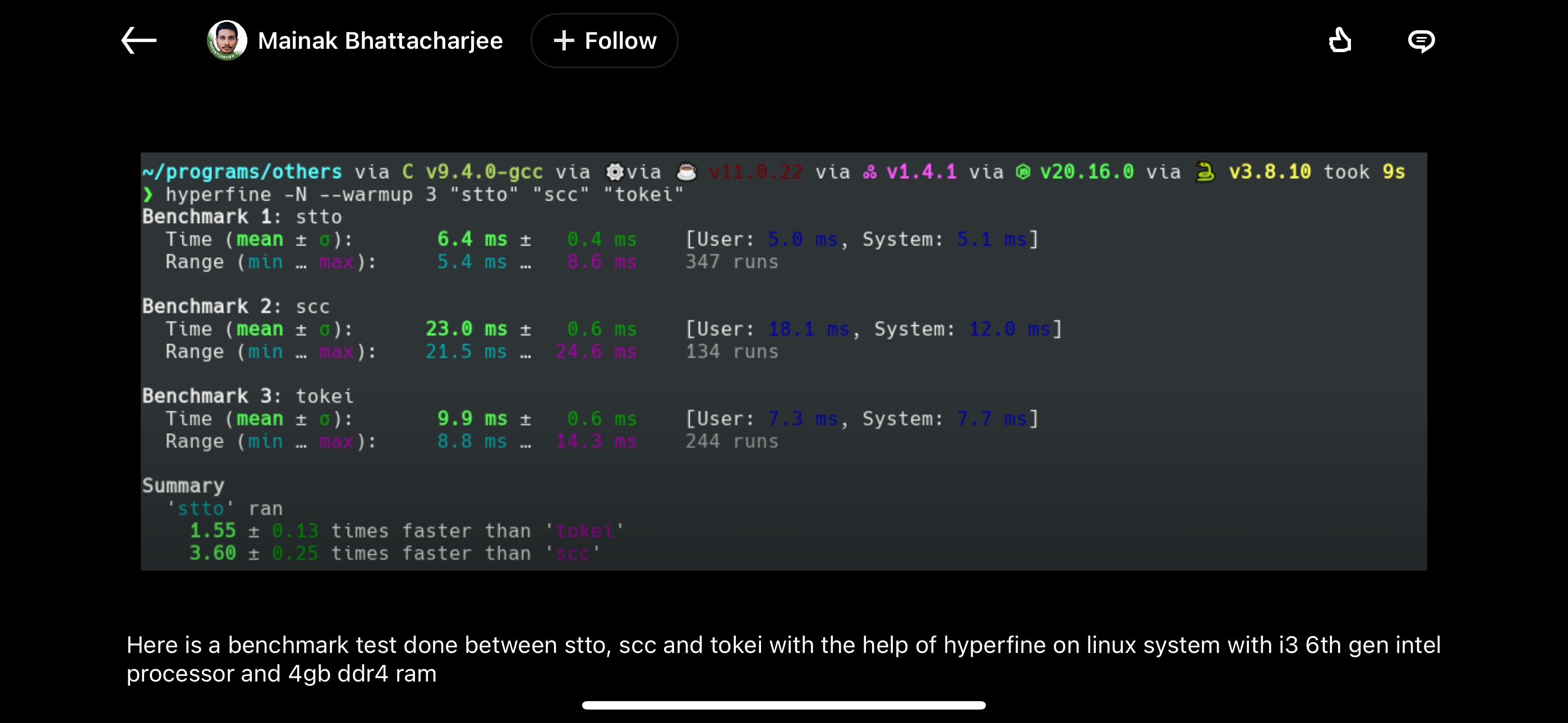The image size is (1568, 723).
Task: Tap 'Benchmark 3: tokei' heading in terminal image
Action: tap(247, 396)
